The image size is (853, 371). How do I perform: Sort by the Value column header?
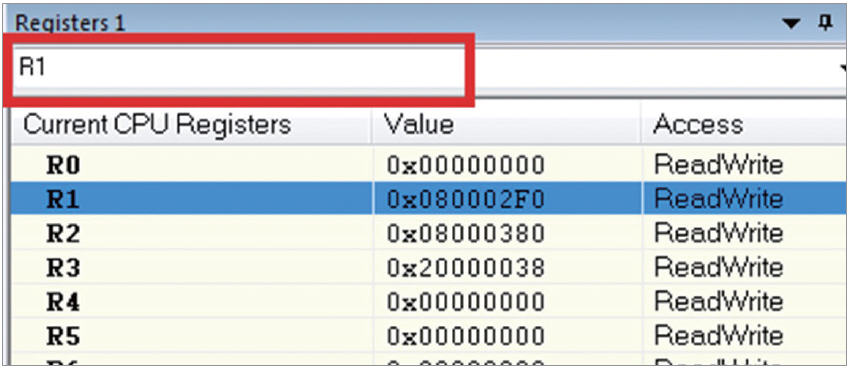click(x=507, y=125)
